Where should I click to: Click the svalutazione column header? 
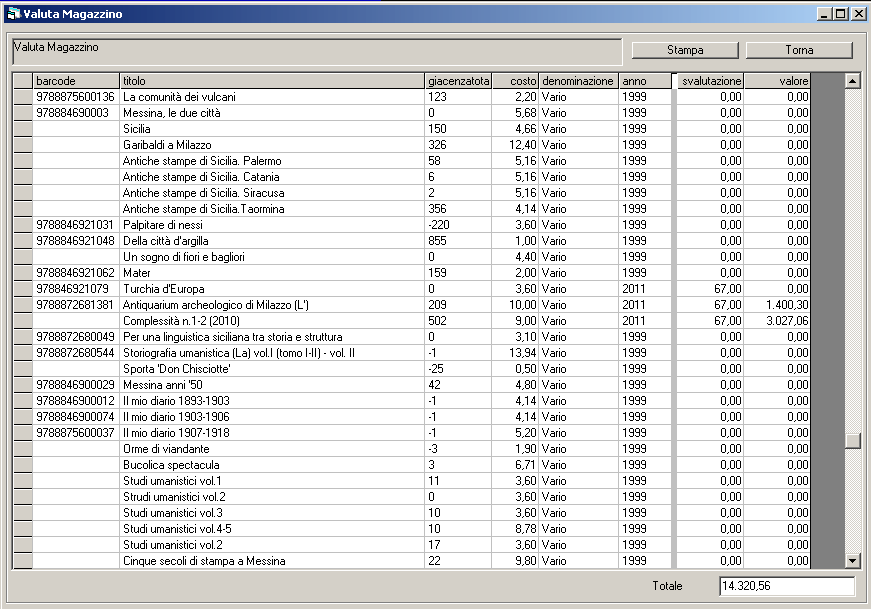(x=710, y=81)
